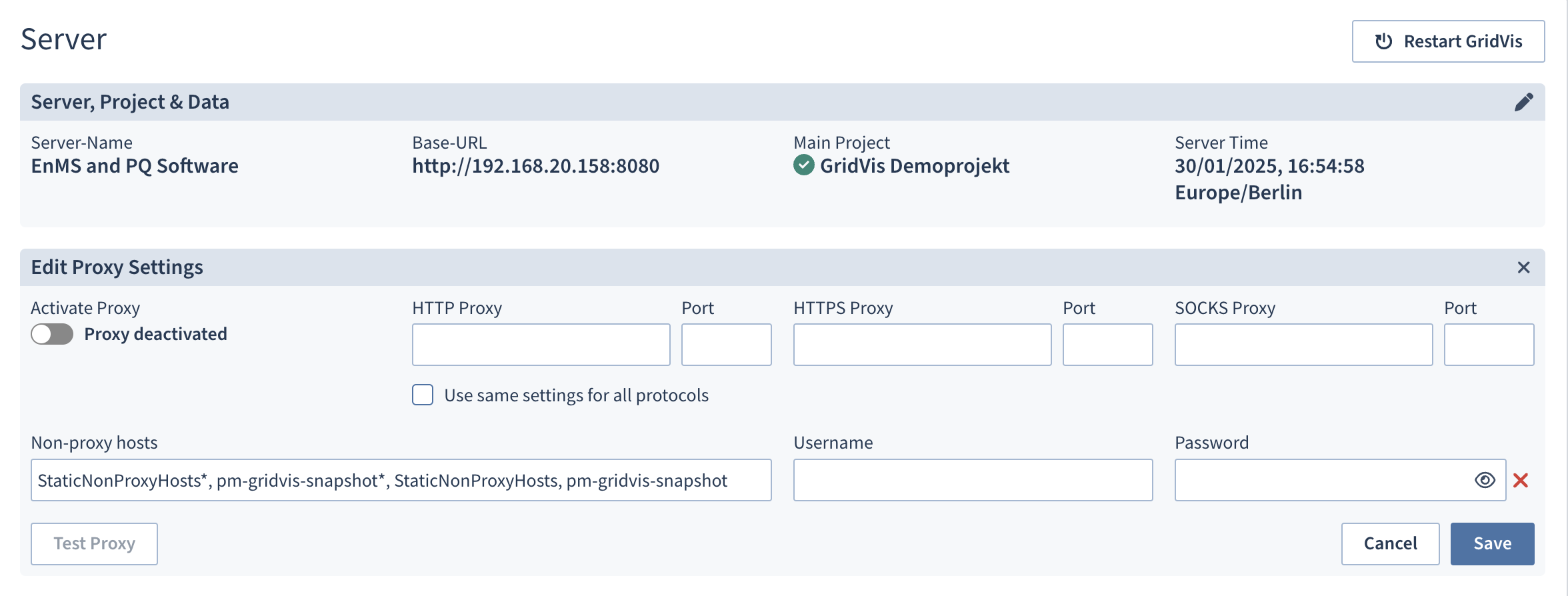
Task: Click the SOCKS Proxy Port field
Action: [x=1489, y=345]
